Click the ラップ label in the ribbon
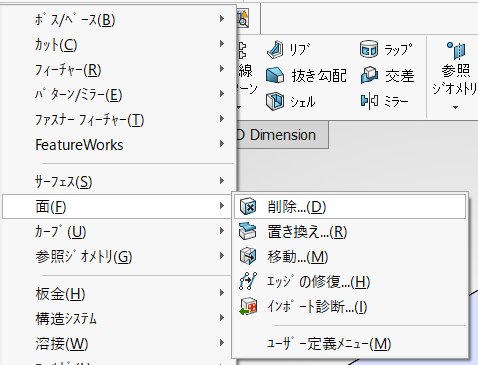Screen dimensions: 478x365 pos(398,50)
